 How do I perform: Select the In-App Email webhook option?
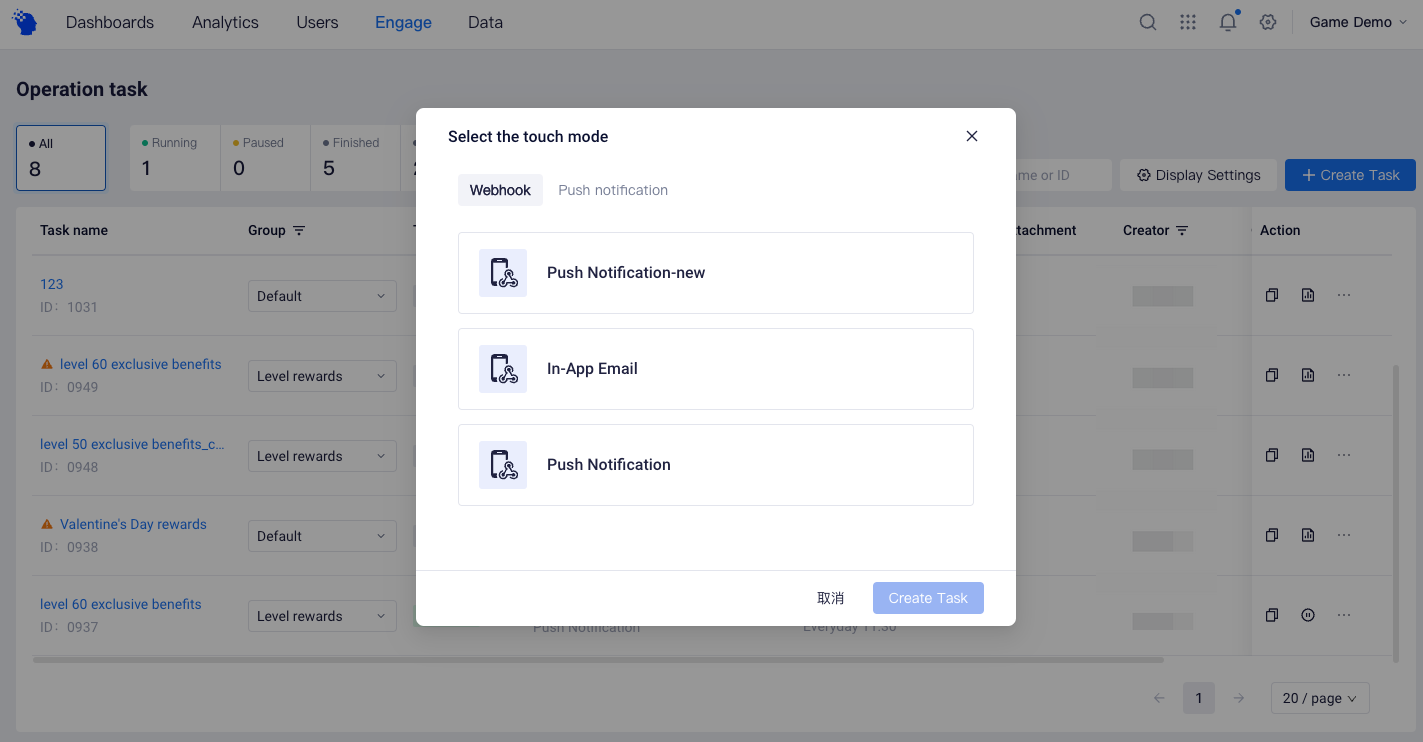(x=715, y=369)
